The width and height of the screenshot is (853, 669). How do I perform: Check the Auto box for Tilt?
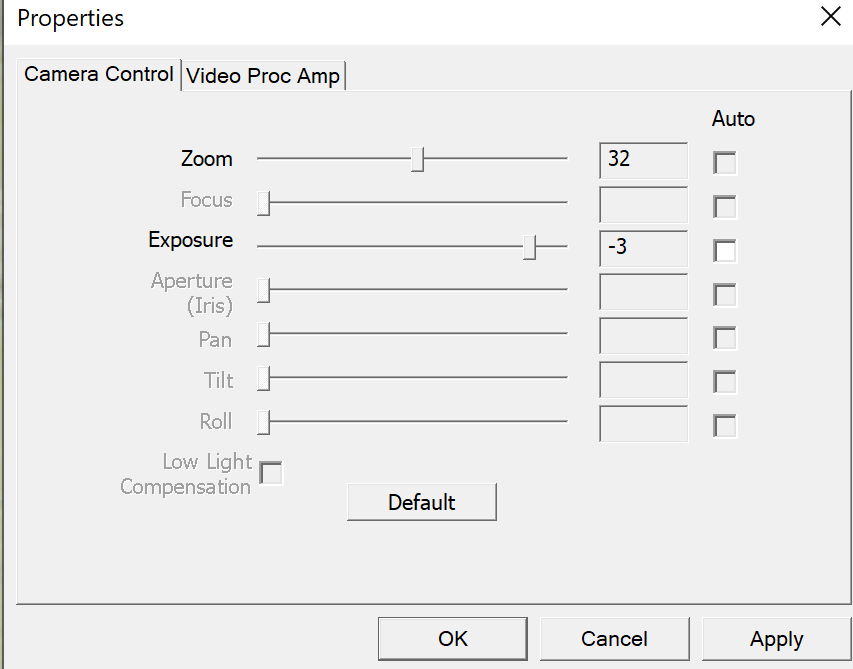(x=725, y=382)
